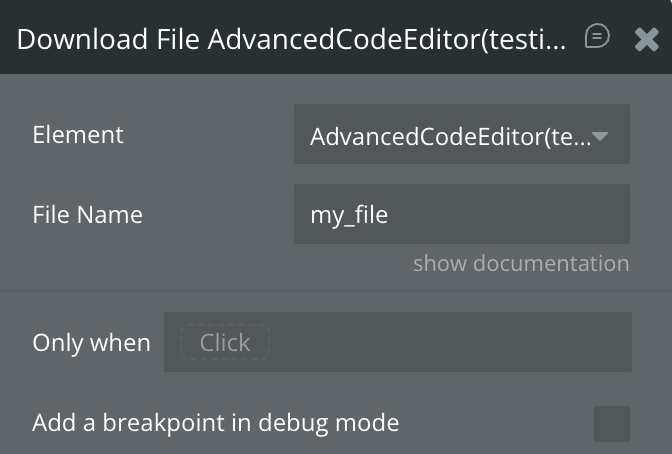Open the Element dropdown
Screen dimensions: 672x454
461,135
